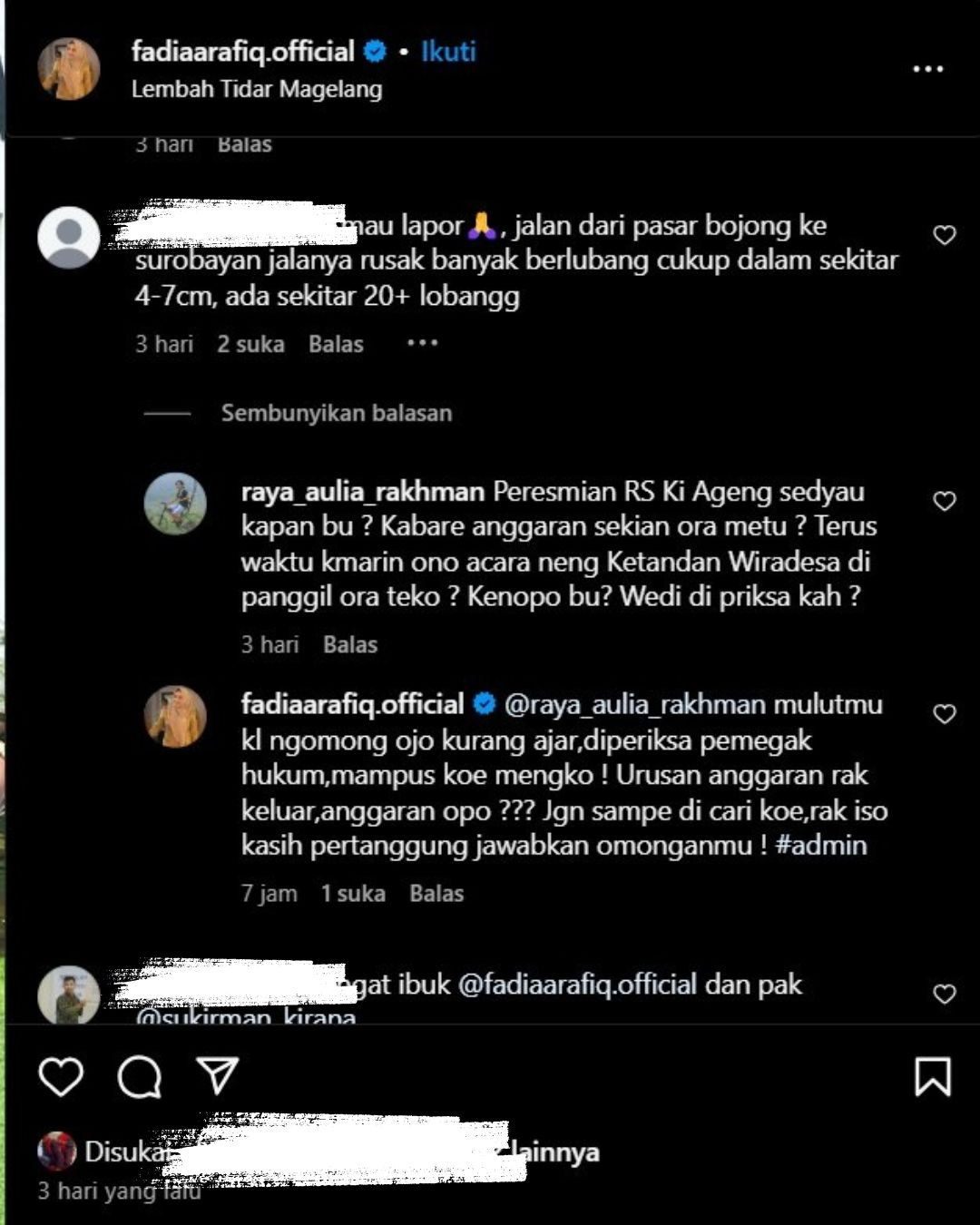Collapse replies via Sembunyikan balasan
The width and height of the screenshot is (980, 1225).
(337, 413)
